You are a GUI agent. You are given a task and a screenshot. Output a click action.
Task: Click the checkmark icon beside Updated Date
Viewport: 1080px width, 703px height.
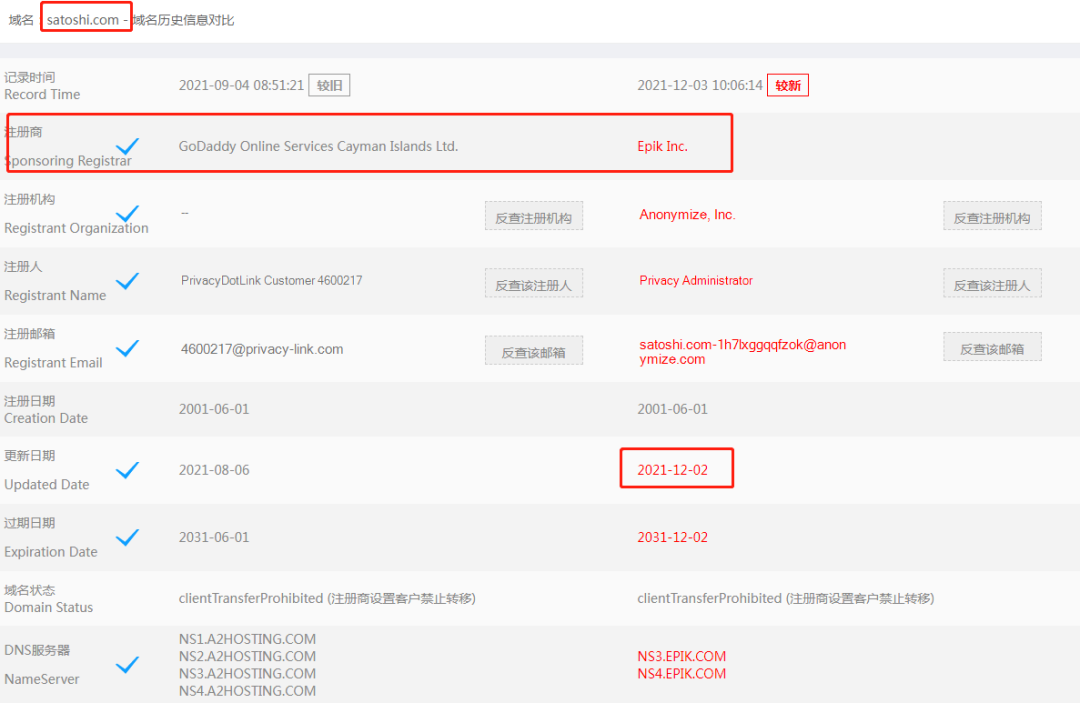[x=127, y=470]
